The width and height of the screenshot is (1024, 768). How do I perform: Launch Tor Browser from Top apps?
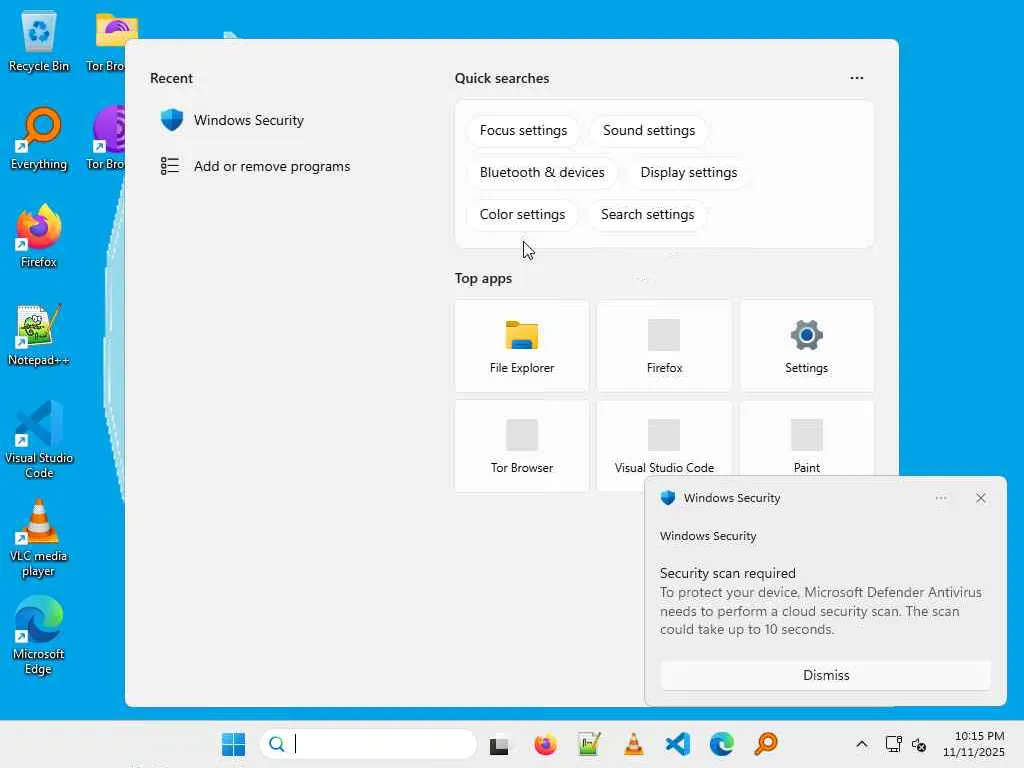[x=522, y=446]
